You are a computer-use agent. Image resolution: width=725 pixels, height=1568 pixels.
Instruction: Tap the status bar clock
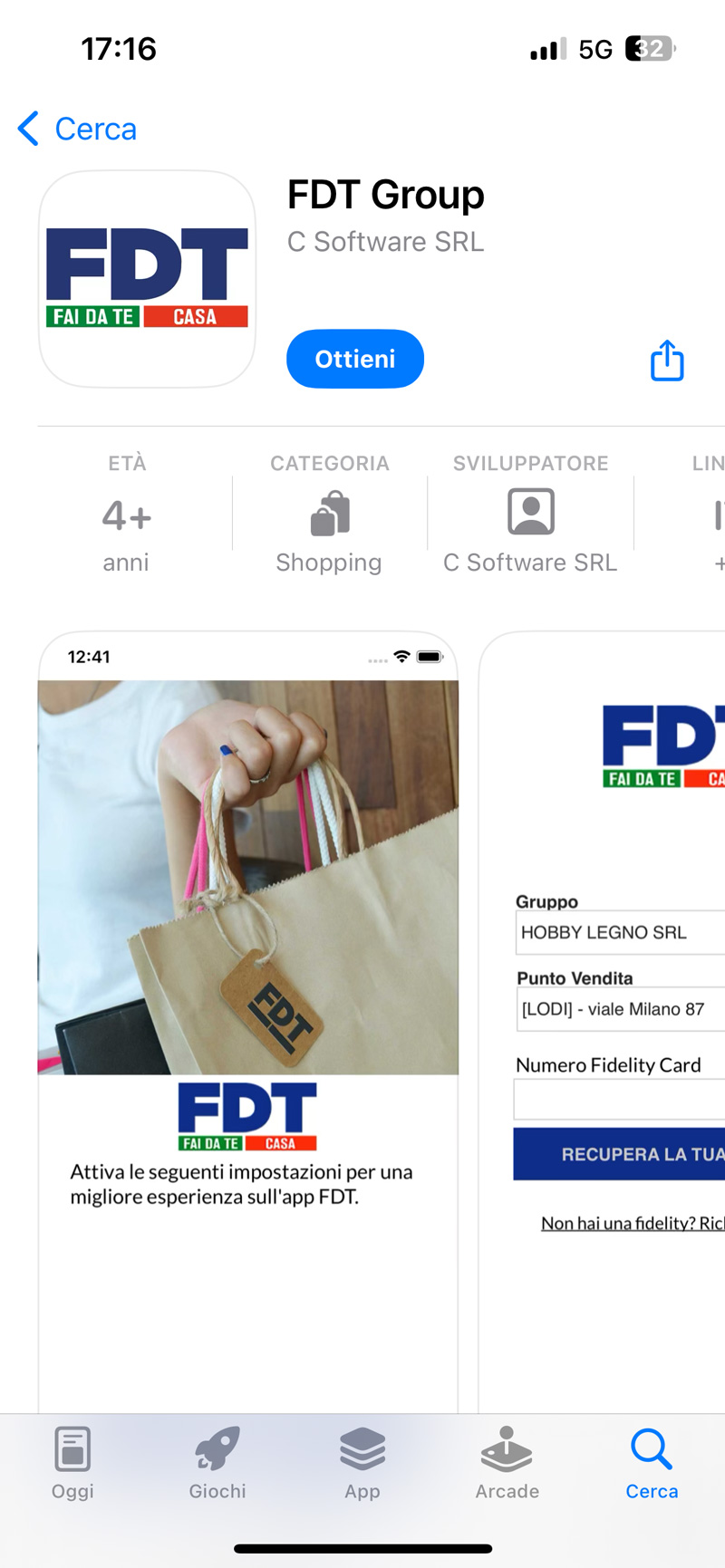(x=119, y=49)
